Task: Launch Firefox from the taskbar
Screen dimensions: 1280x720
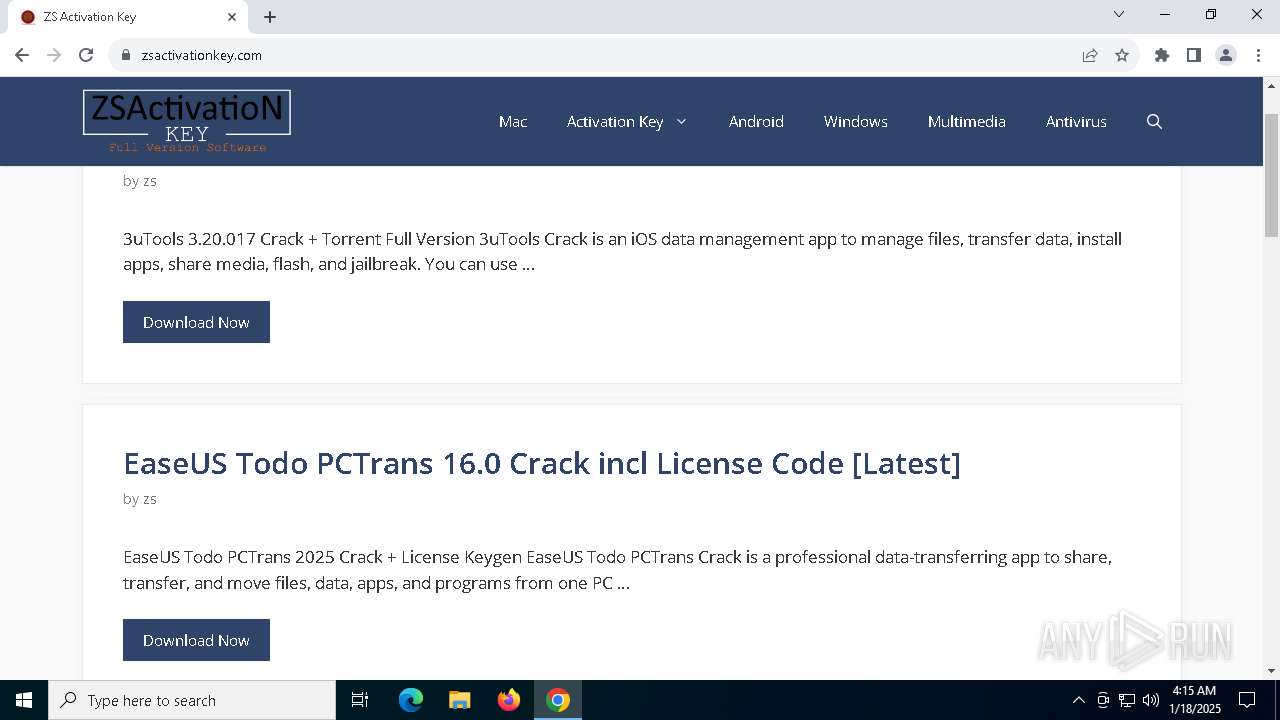Action: pyautogui.click(x=509, y=700)
